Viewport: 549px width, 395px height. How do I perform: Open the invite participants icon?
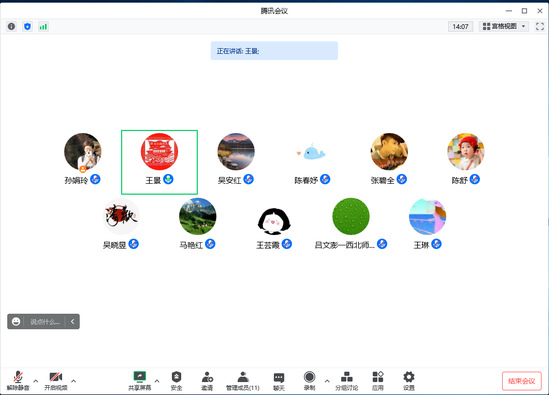pos(207,381)
